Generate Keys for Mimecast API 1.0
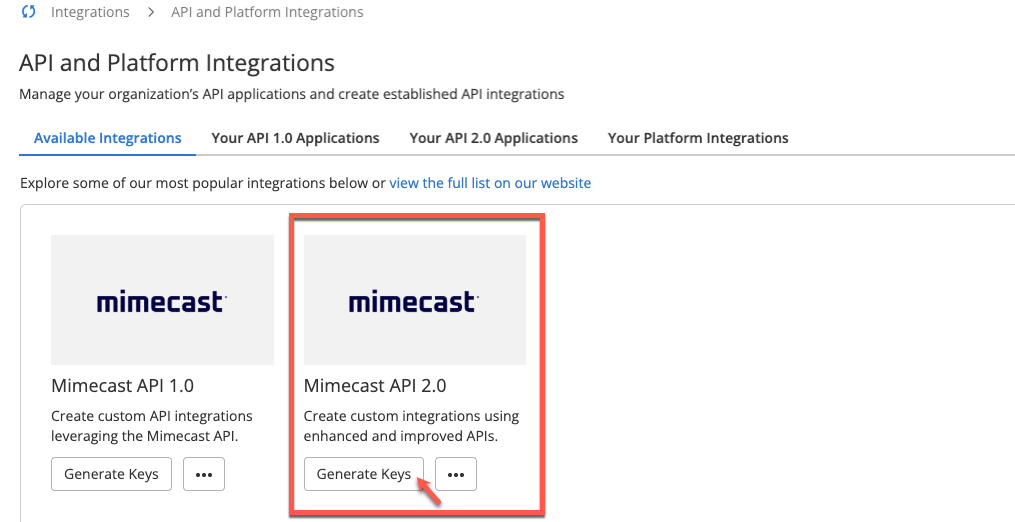This screenshot has height=522, width=1015. click(111, 474)
